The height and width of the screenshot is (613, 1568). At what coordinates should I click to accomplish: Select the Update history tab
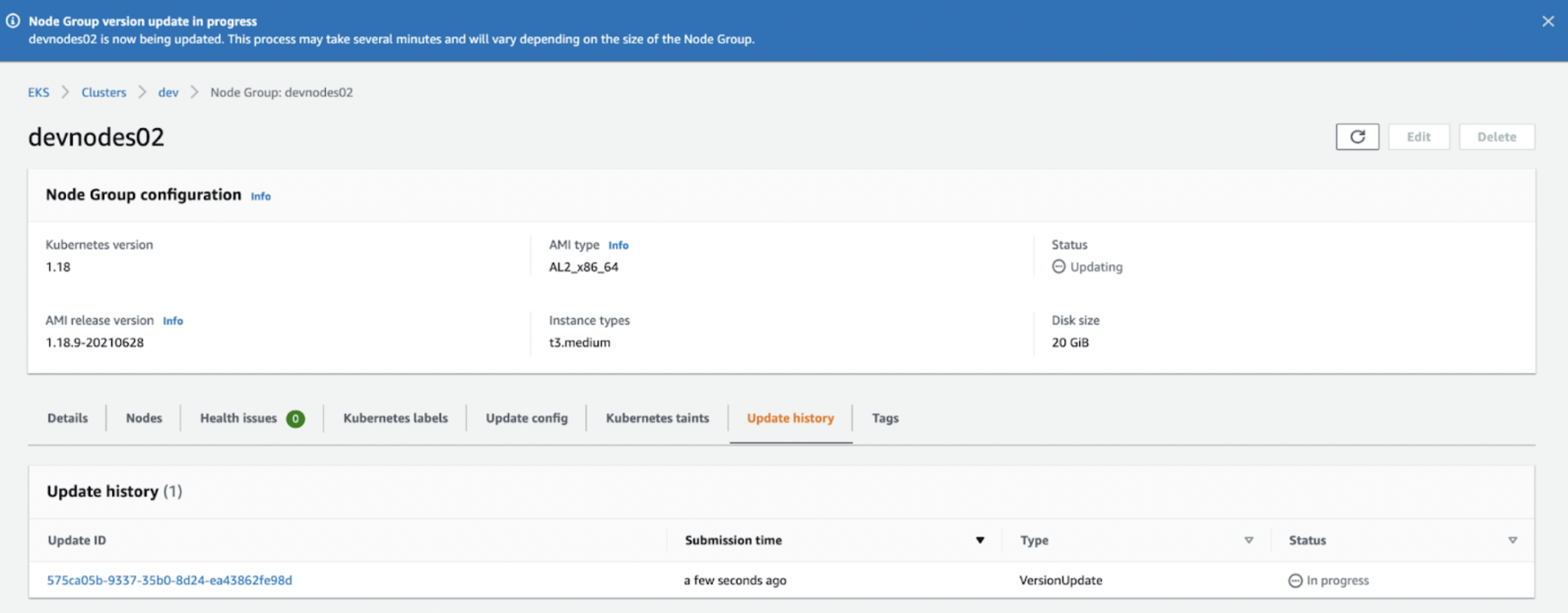pos(790,418)
